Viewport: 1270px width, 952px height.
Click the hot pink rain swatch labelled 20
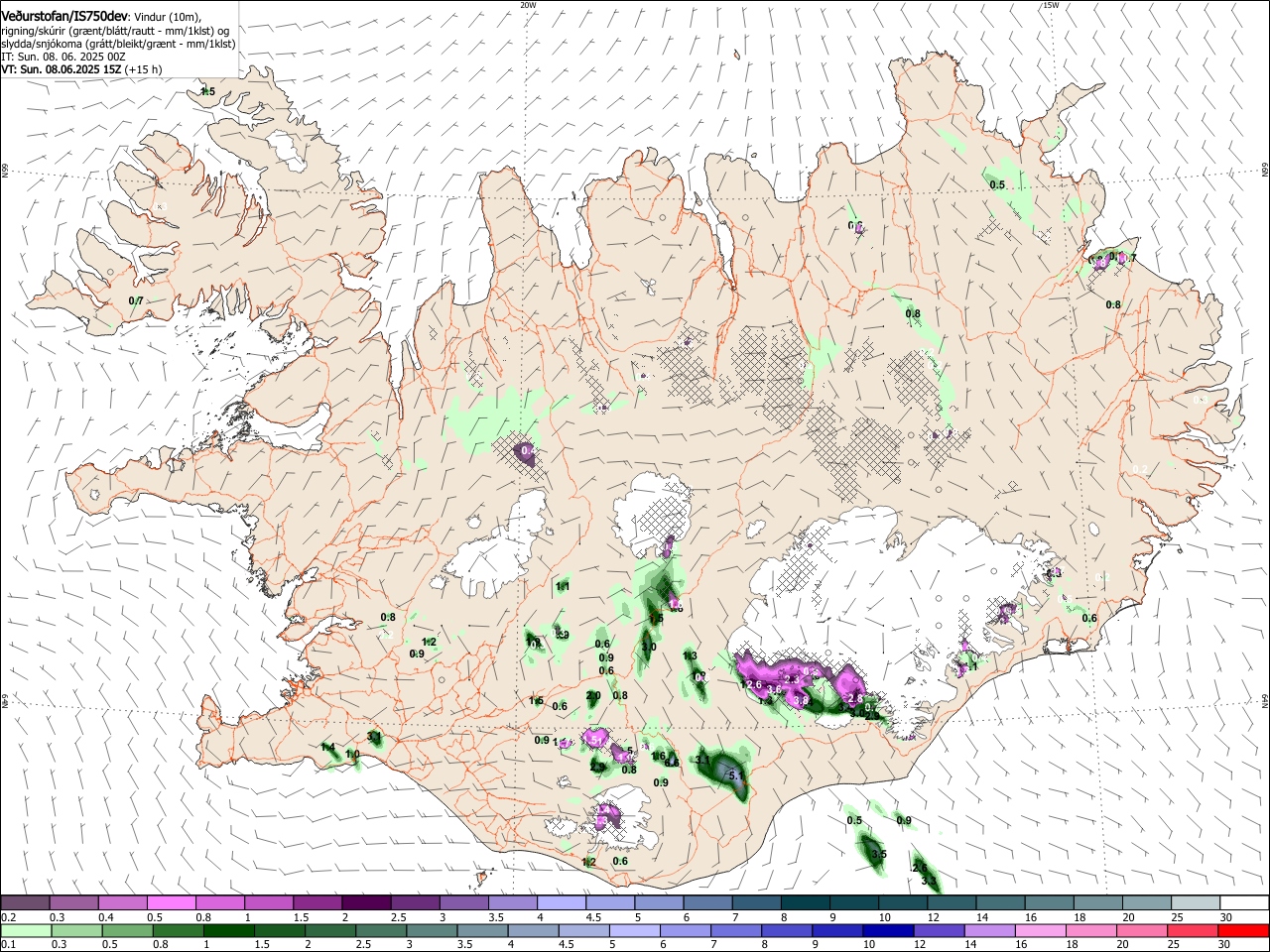(1141, 930)
